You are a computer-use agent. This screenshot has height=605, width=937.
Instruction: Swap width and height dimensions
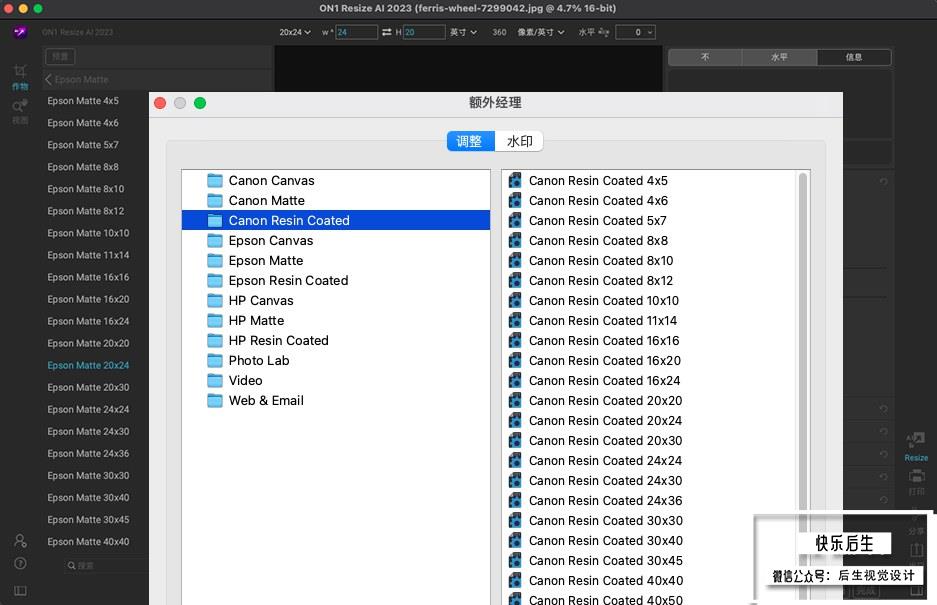coord(387,32)
